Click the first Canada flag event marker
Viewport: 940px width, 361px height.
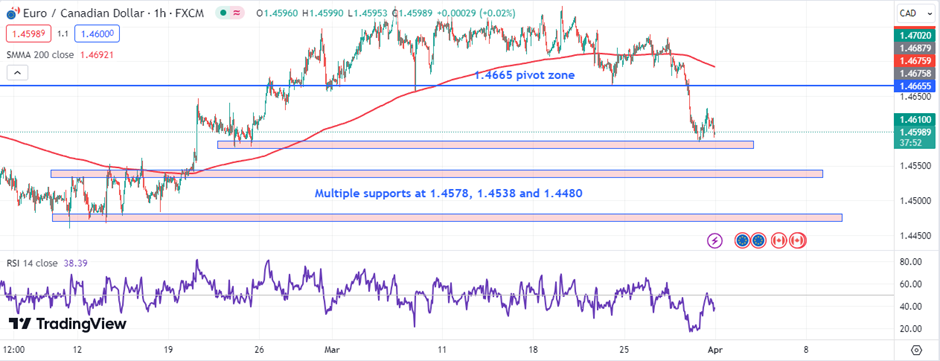click(779, 240)
